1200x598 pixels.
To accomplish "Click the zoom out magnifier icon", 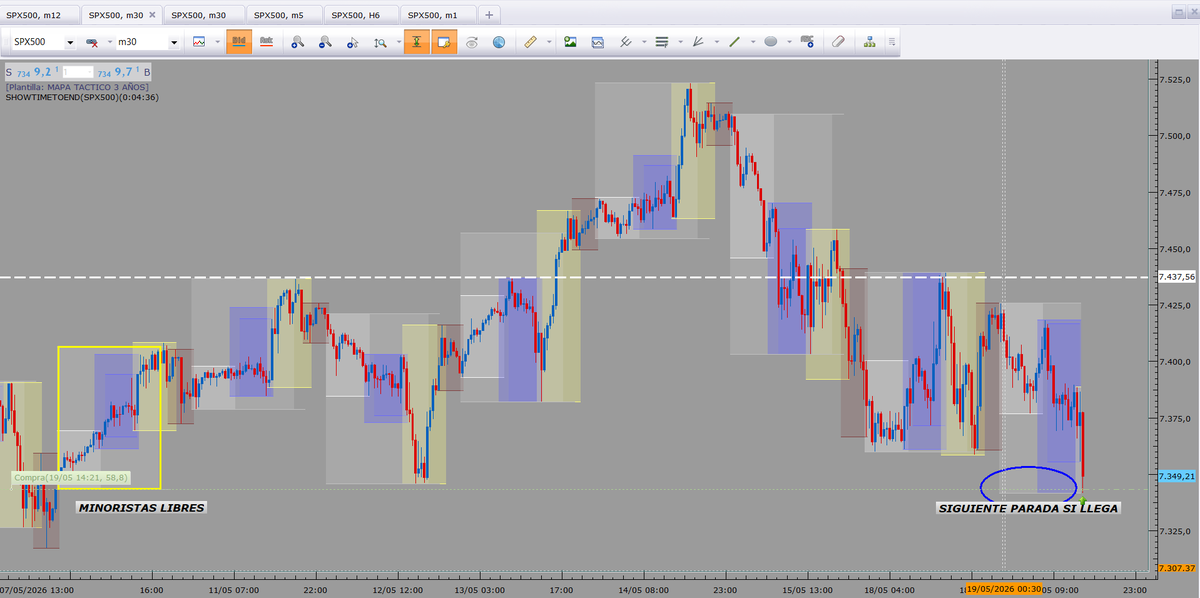I will [x=325, y=42].
